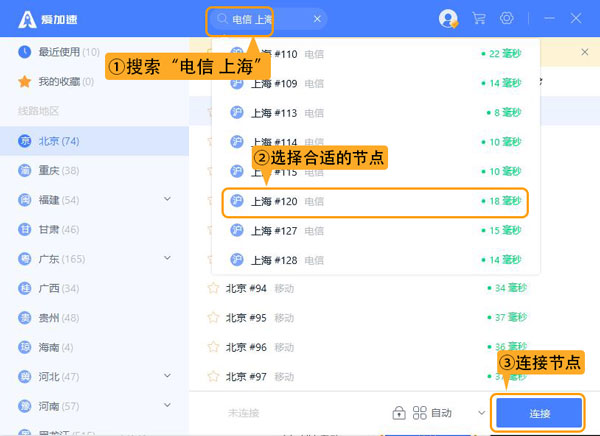The image size is (600, 436).
Task: Click the 22 毫秒 latency of #110
Action: pos(501,54)
